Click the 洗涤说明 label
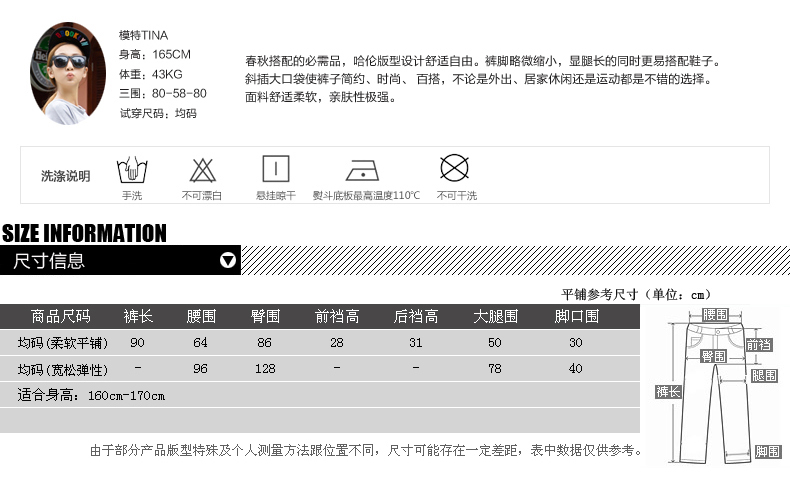 pos(65,176)
